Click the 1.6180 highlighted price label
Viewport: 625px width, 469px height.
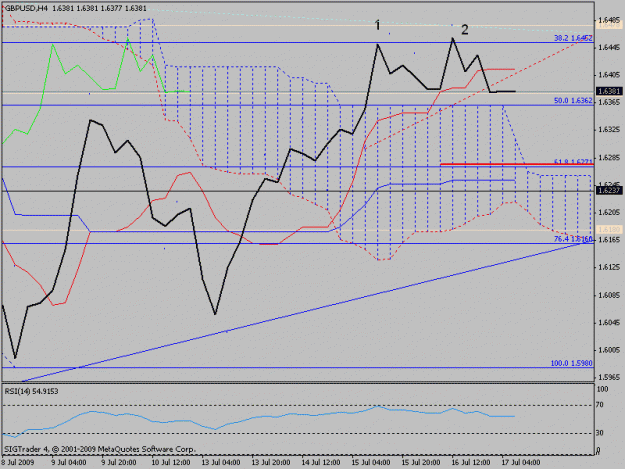pos(609,230)
